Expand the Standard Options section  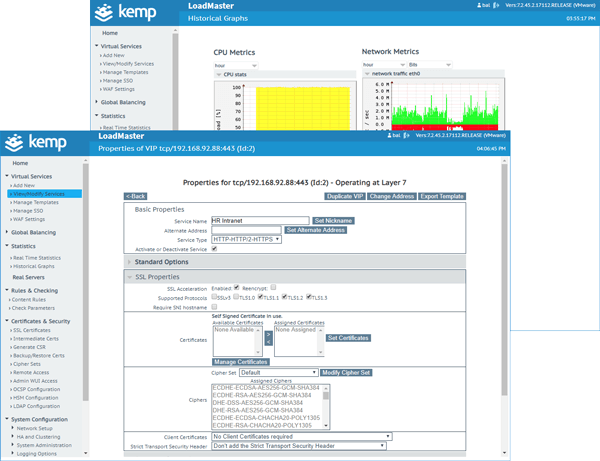tap(295, 262)
